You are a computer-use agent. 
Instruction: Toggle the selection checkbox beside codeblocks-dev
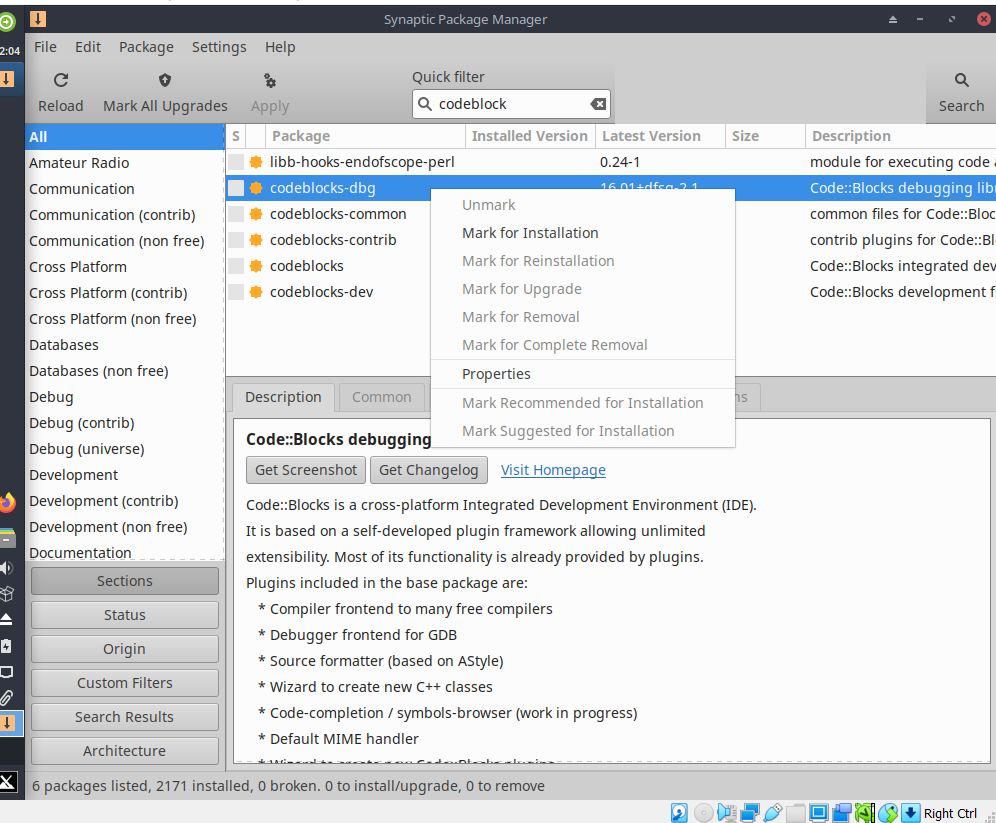tap(236, 291)
